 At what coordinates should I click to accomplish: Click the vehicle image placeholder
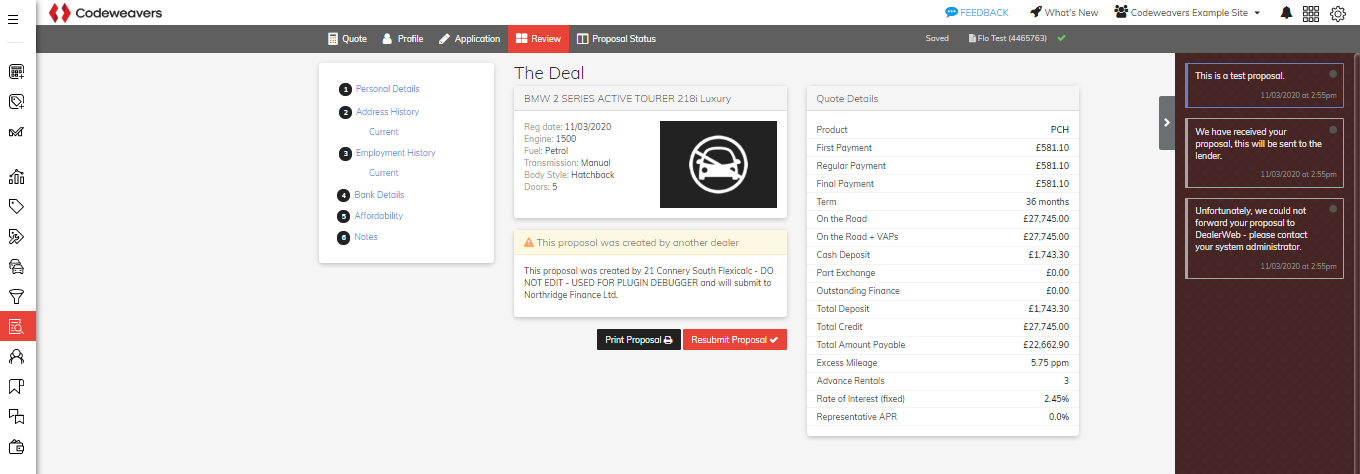coord(718,164)
